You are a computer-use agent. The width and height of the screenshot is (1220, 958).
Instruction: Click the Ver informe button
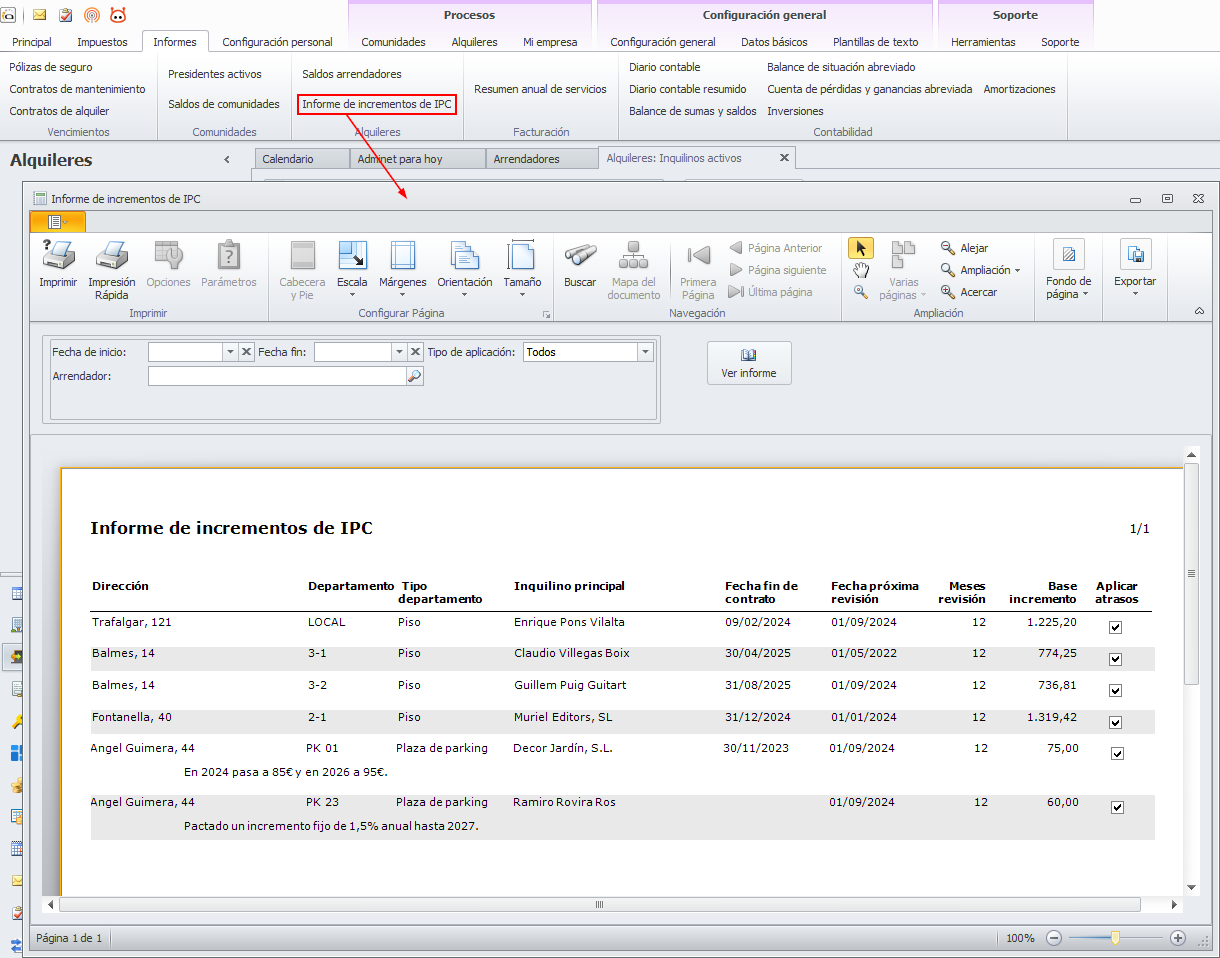click(749, 363)
